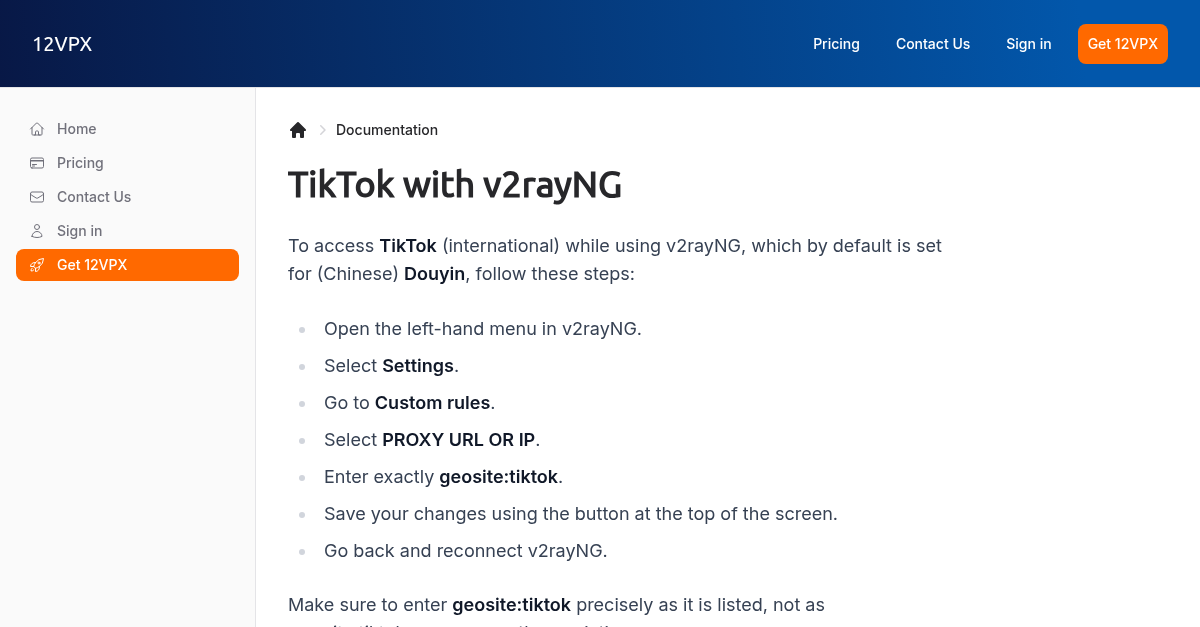
Task: Click the envelope icon beside Contact Us
Action: point(36,197)
